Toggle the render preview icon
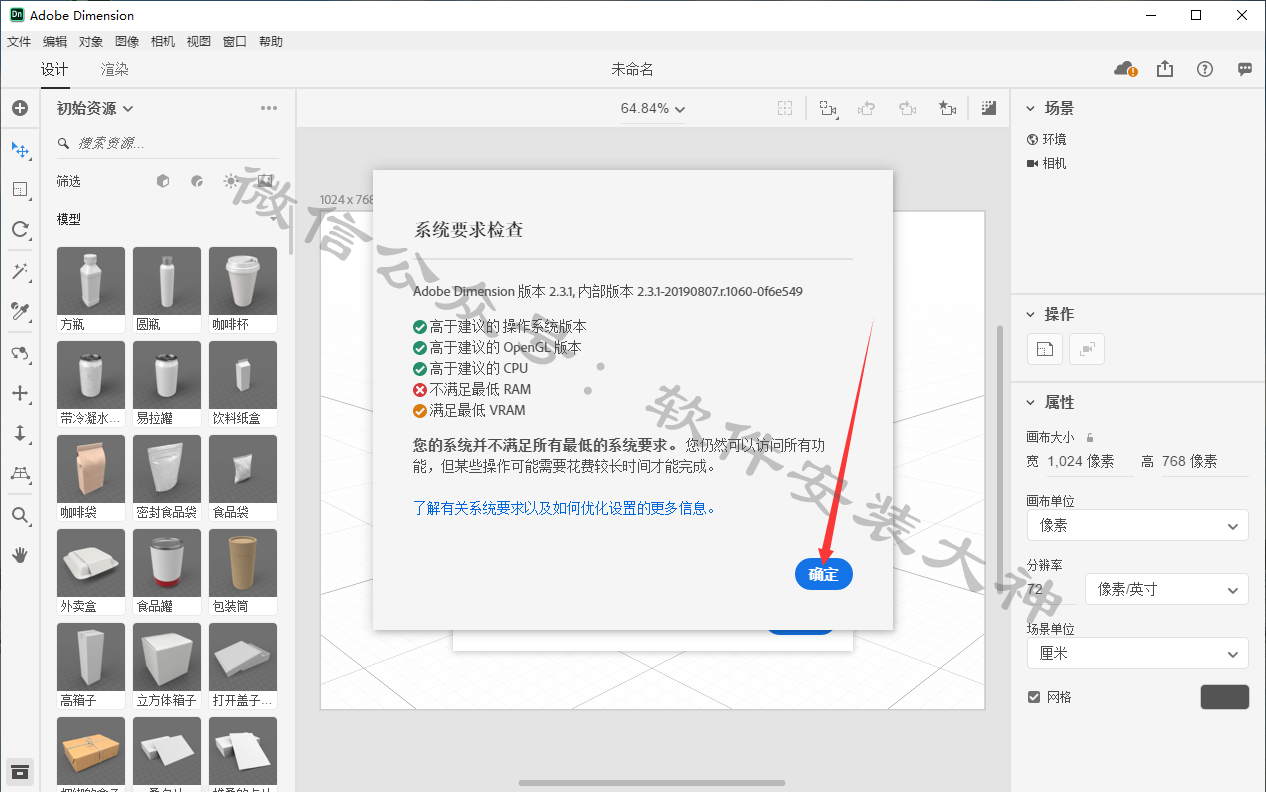Image resolution: width=1266 pixels, height=792 pixels. tap(989, 108)
